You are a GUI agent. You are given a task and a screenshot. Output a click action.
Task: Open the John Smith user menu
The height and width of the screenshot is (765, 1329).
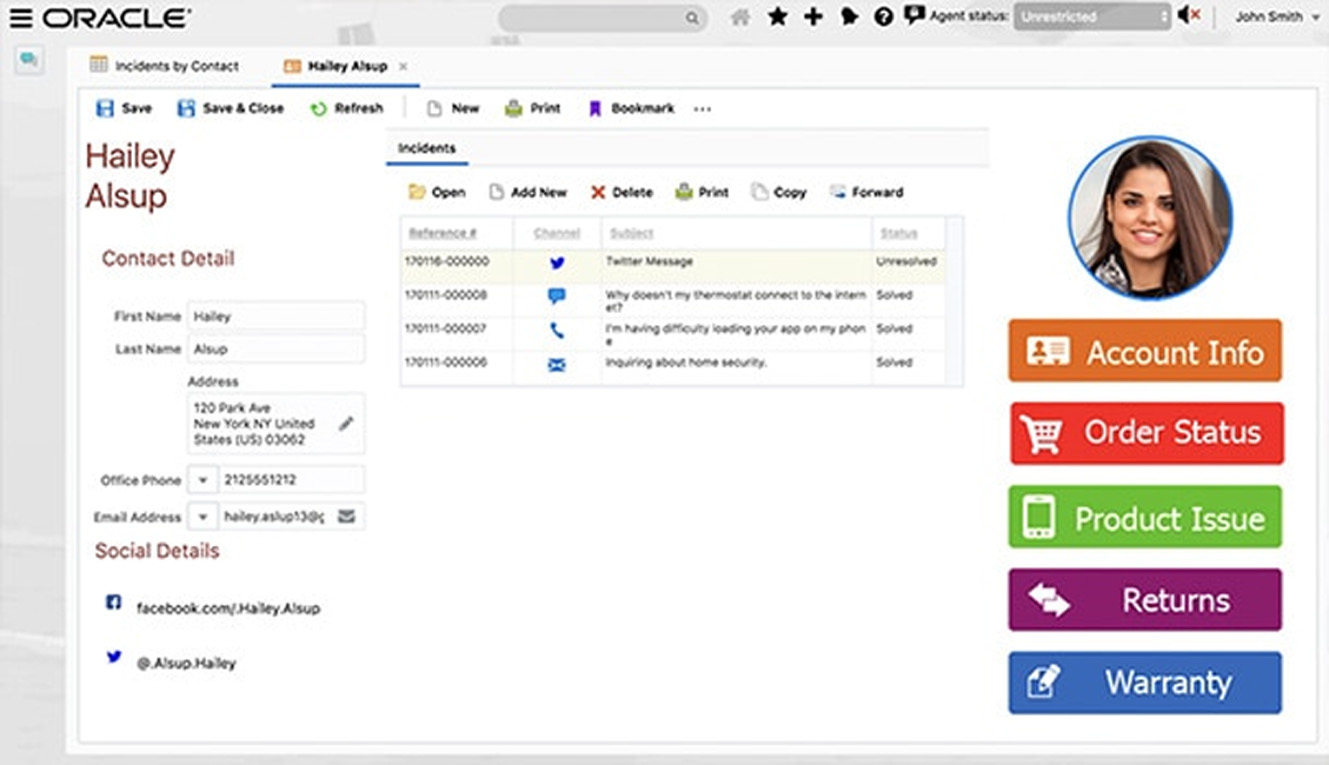1277,17
